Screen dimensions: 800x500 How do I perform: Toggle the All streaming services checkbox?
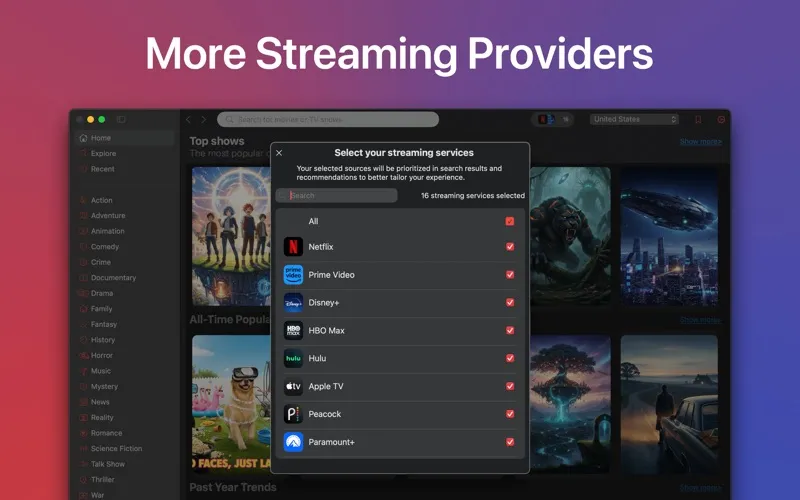[509, 221]
